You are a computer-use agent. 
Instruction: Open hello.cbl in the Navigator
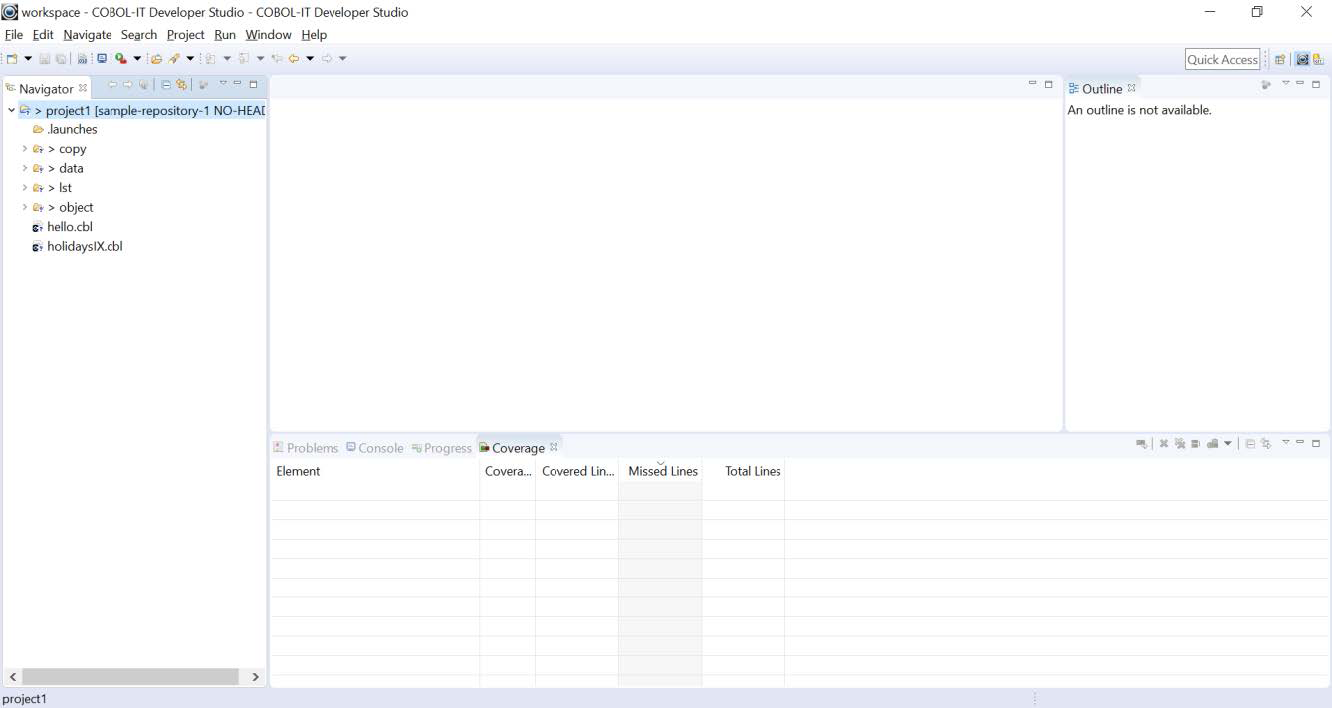[x=69, y=227]
